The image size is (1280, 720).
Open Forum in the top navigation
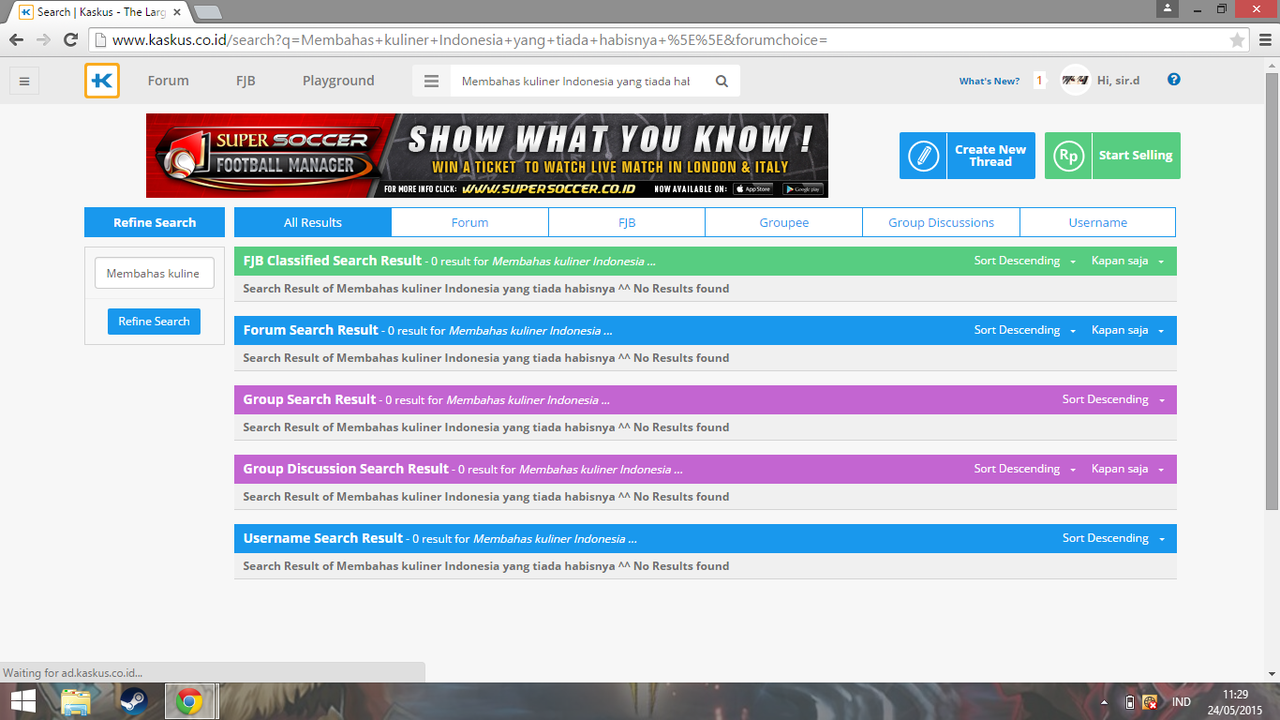(x=168, y=81)
